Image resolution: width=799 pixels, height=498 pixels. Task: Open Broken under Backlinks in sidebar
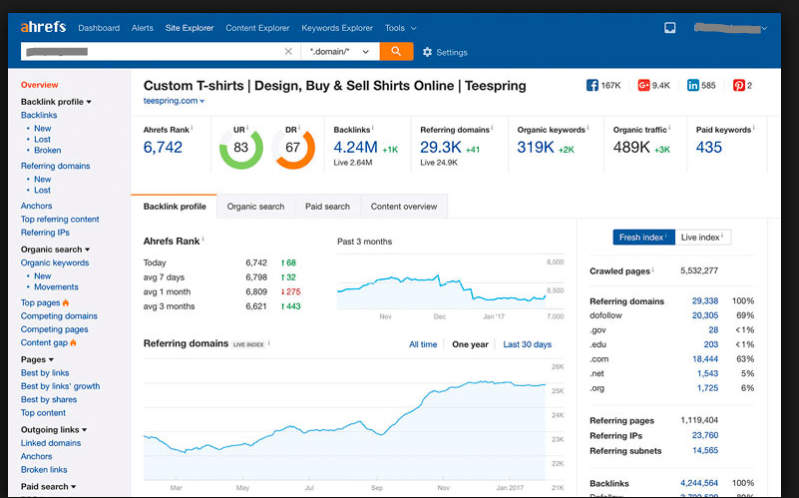tap(47, 150)
